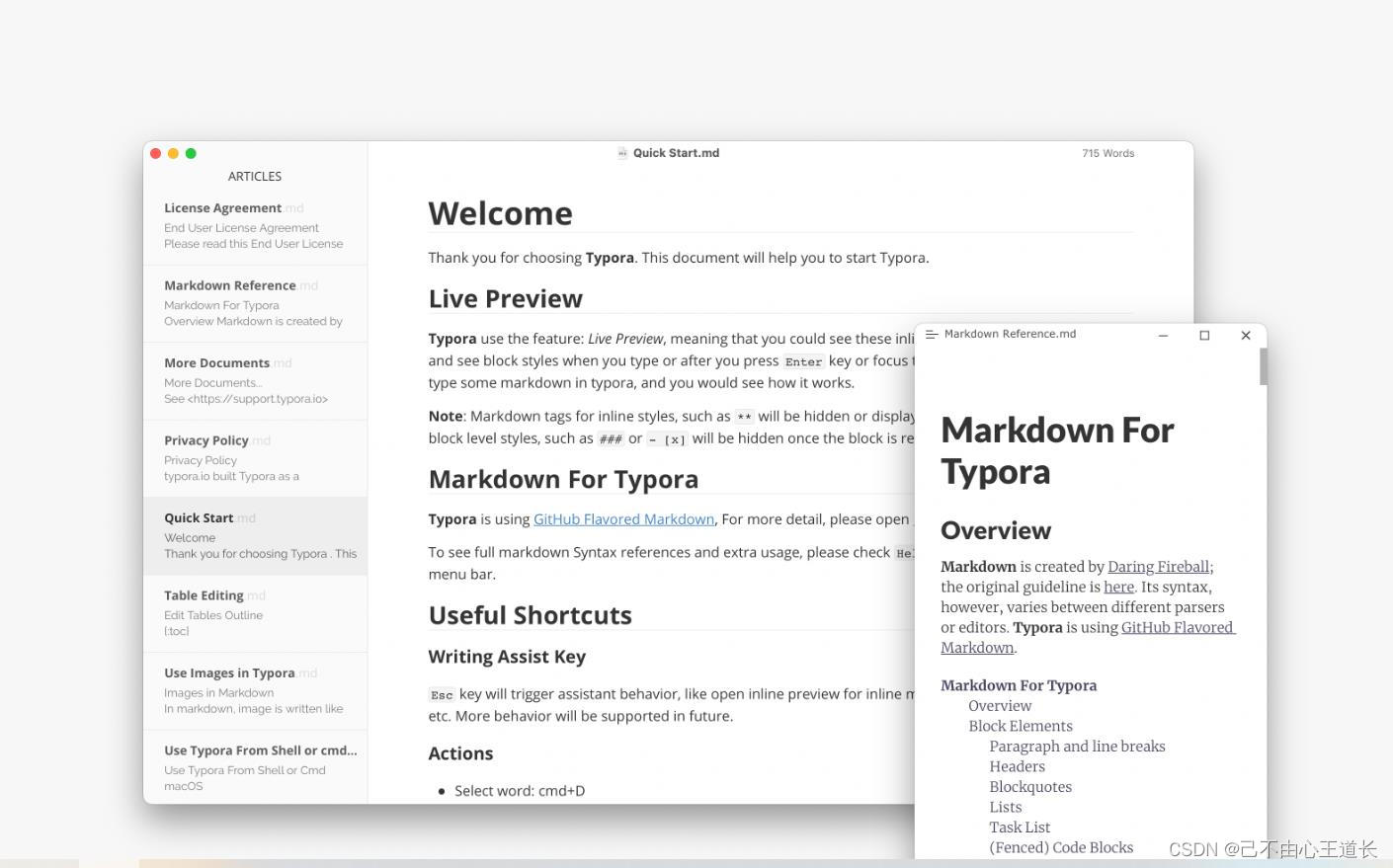The image size is (1393, 868).
Task: Close the Markdown Reference.md window
Action: pyautogui.click(x=1246, y=336)
